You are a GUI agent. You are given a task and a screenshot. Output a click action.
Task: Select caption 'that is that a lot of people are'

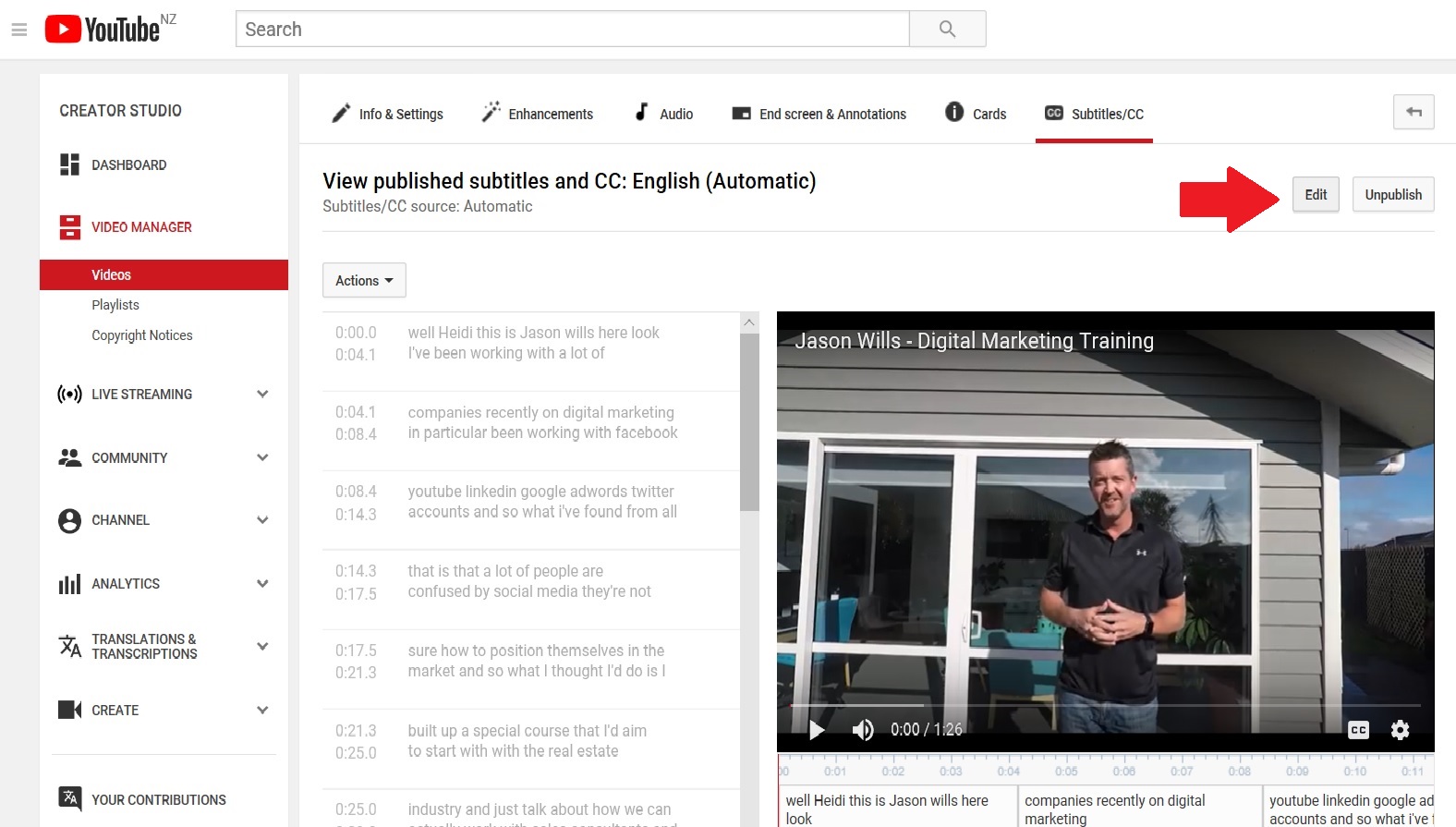[531, 590]
